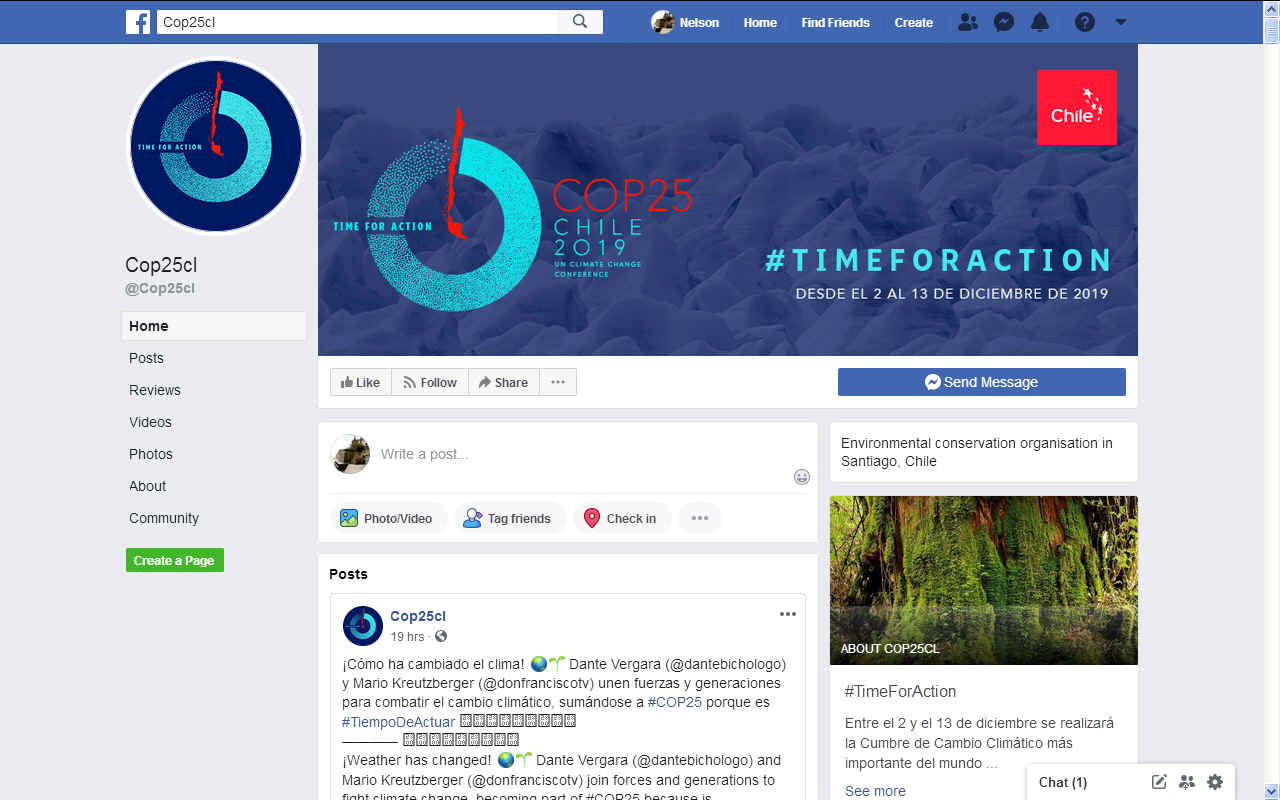
Task: Like the Cop25cl page
Action: [x=360, y=382]
